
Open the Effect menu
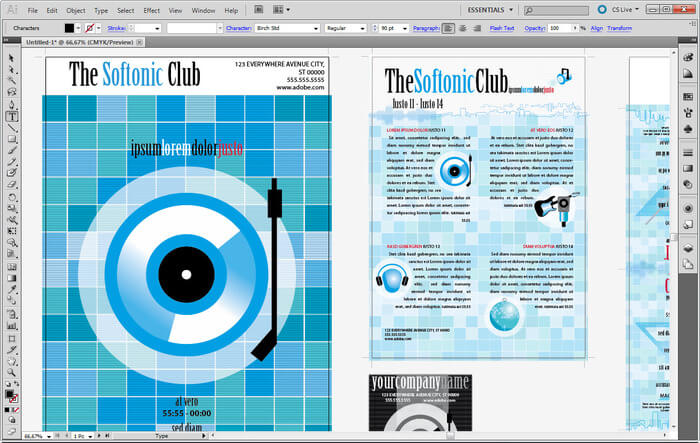pyautogui.click(x=151, y=10)
